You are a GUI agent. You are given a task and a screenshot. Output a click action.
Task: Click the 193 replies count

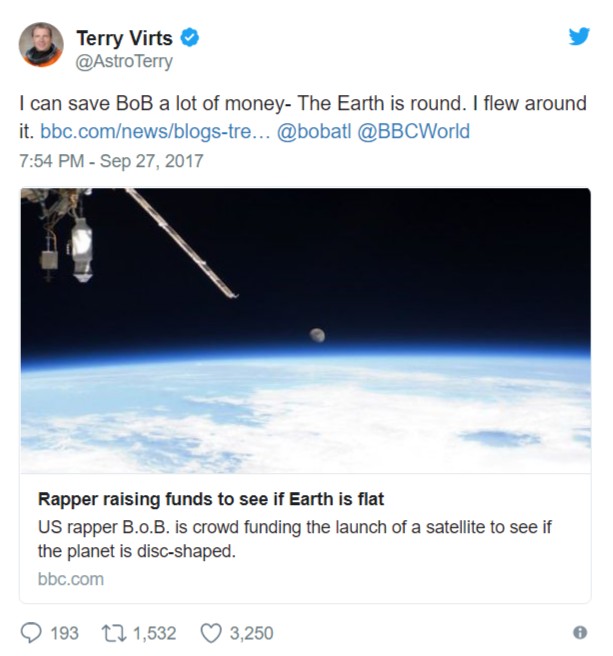[64, 633]
